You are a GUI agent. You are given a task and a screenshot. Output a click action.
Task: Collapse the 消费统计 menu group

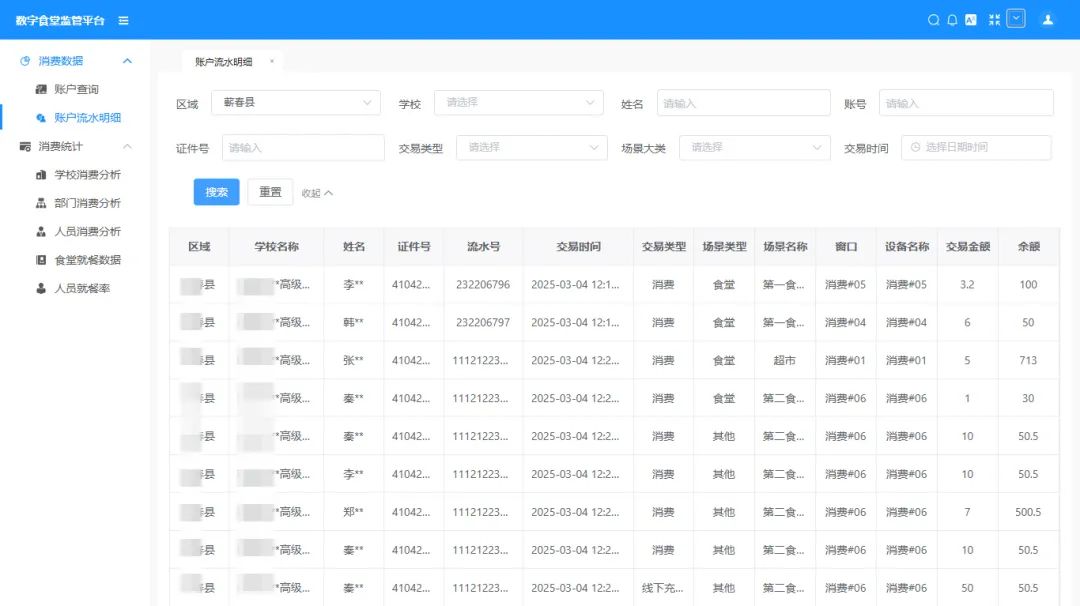coord(127,147)
